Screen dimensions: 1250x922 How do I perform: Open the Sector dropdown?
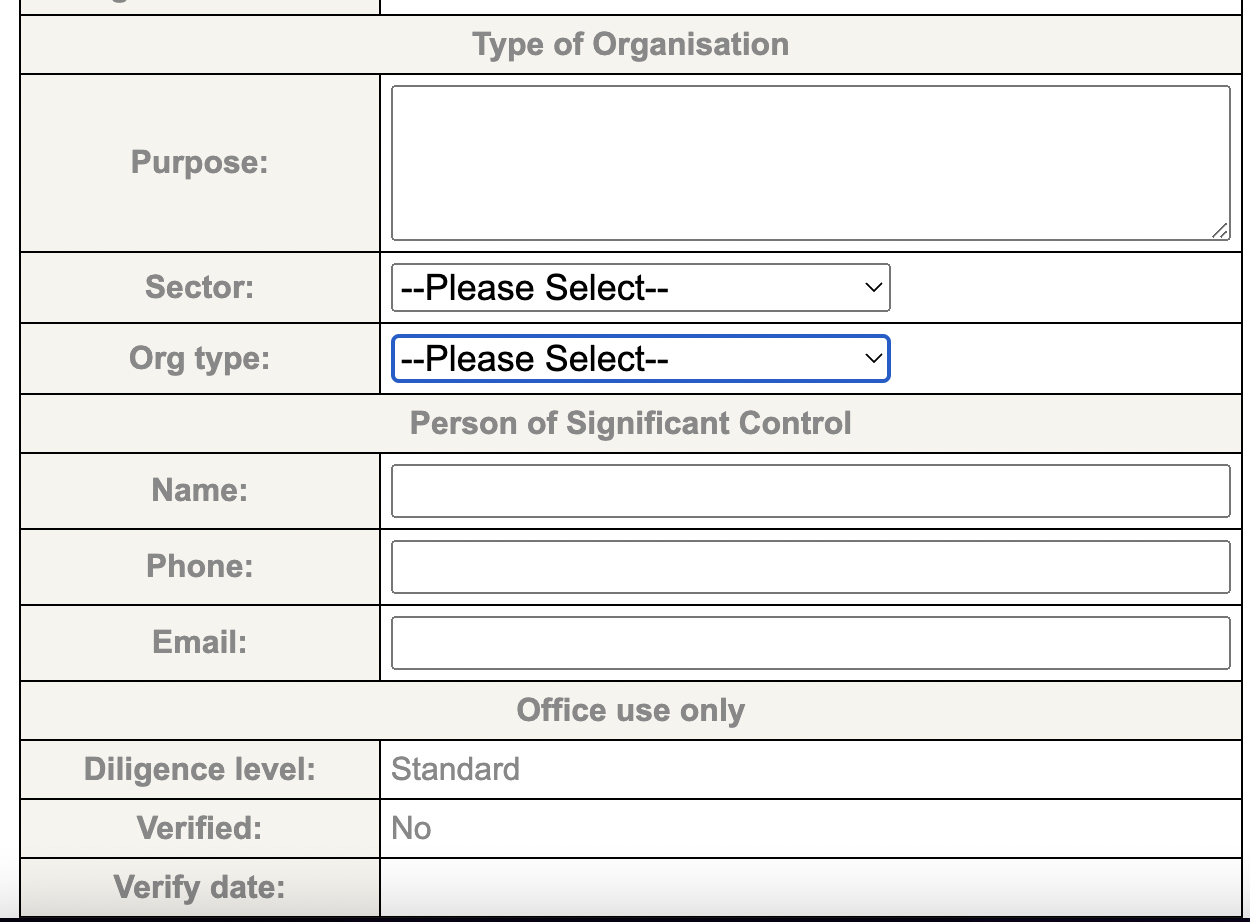tap(640, 288)
